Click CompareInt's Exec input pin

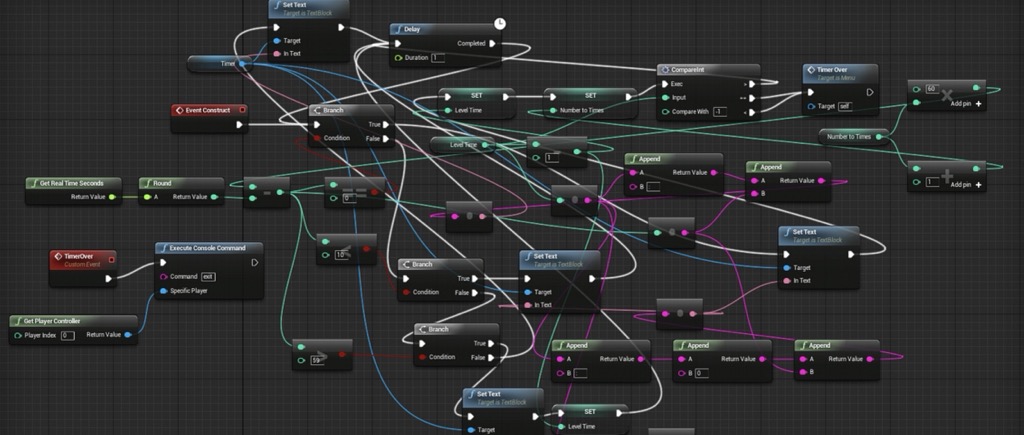tap(665, 84)
